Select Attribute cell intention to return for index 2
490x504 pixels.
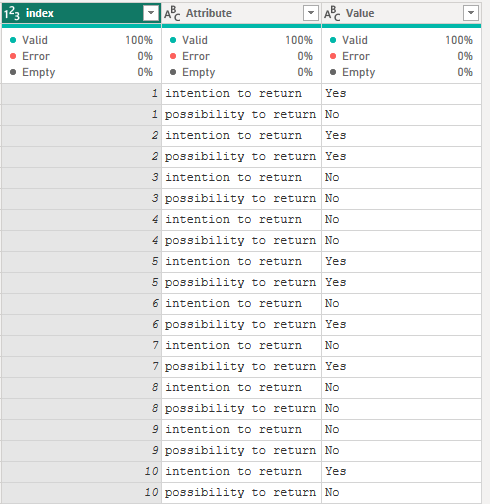click(x=241, y=136)
